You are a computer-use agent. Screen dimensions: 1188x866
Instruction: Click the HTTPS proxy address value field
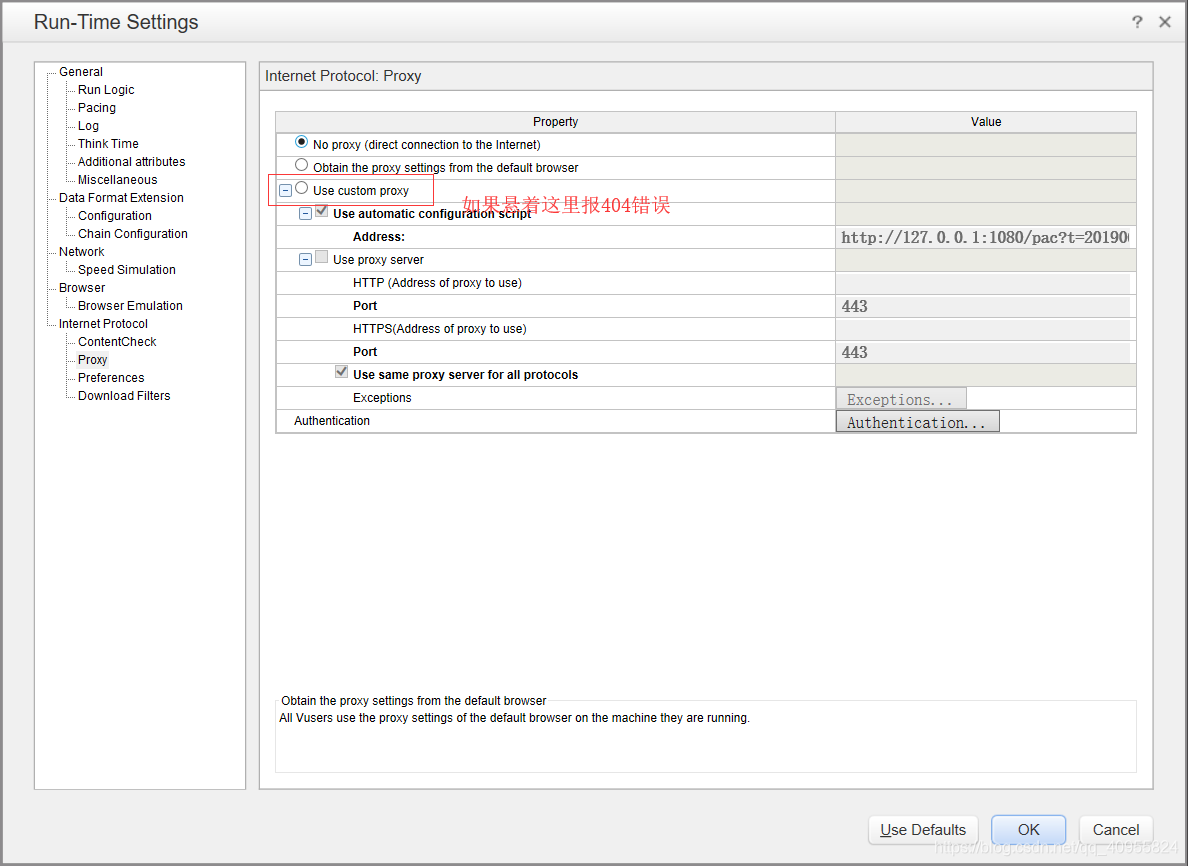tap(983, 329)
